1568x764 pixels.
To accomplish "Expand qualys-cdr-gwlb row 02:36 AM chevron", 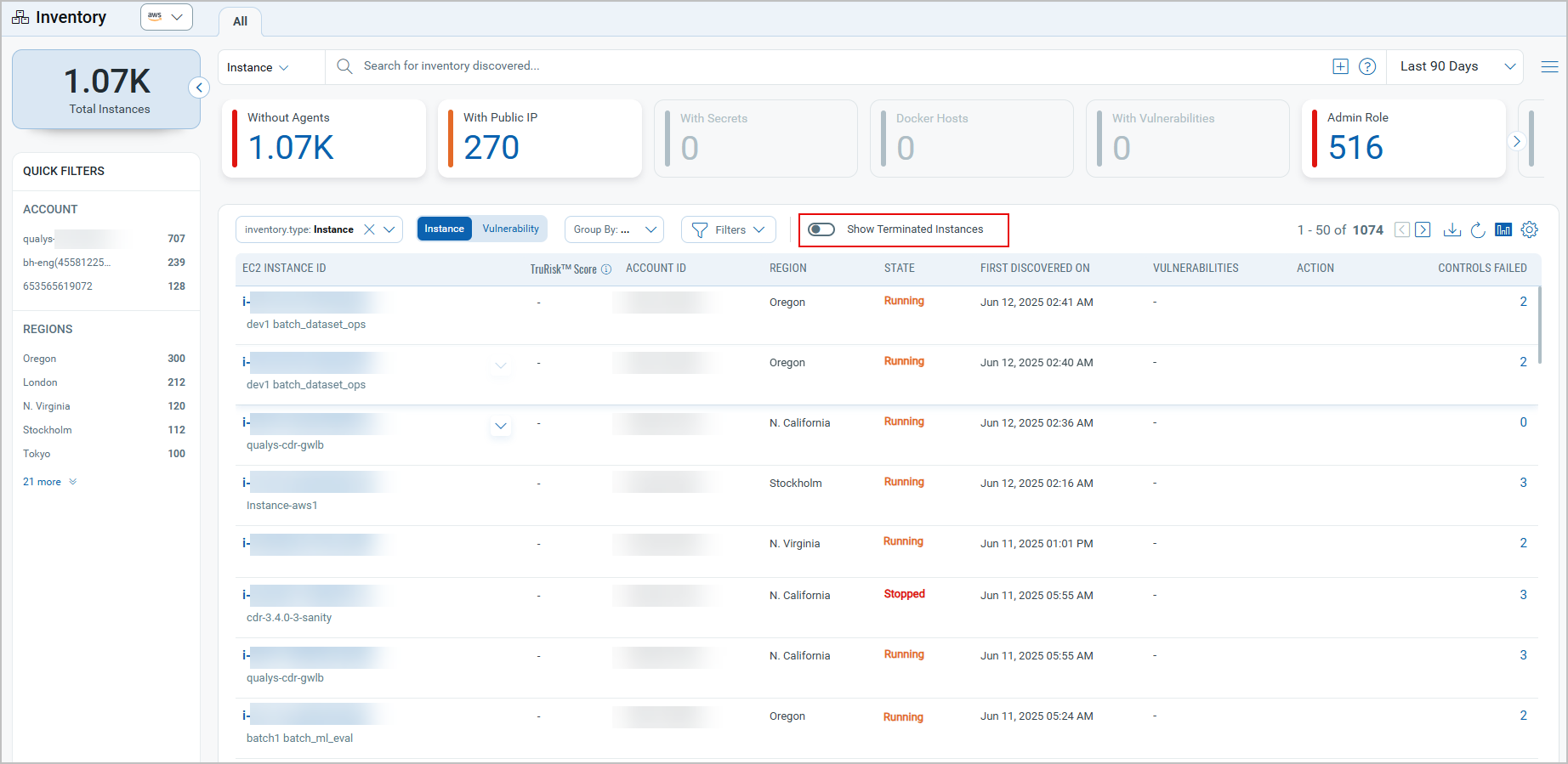I will point(501,426).
